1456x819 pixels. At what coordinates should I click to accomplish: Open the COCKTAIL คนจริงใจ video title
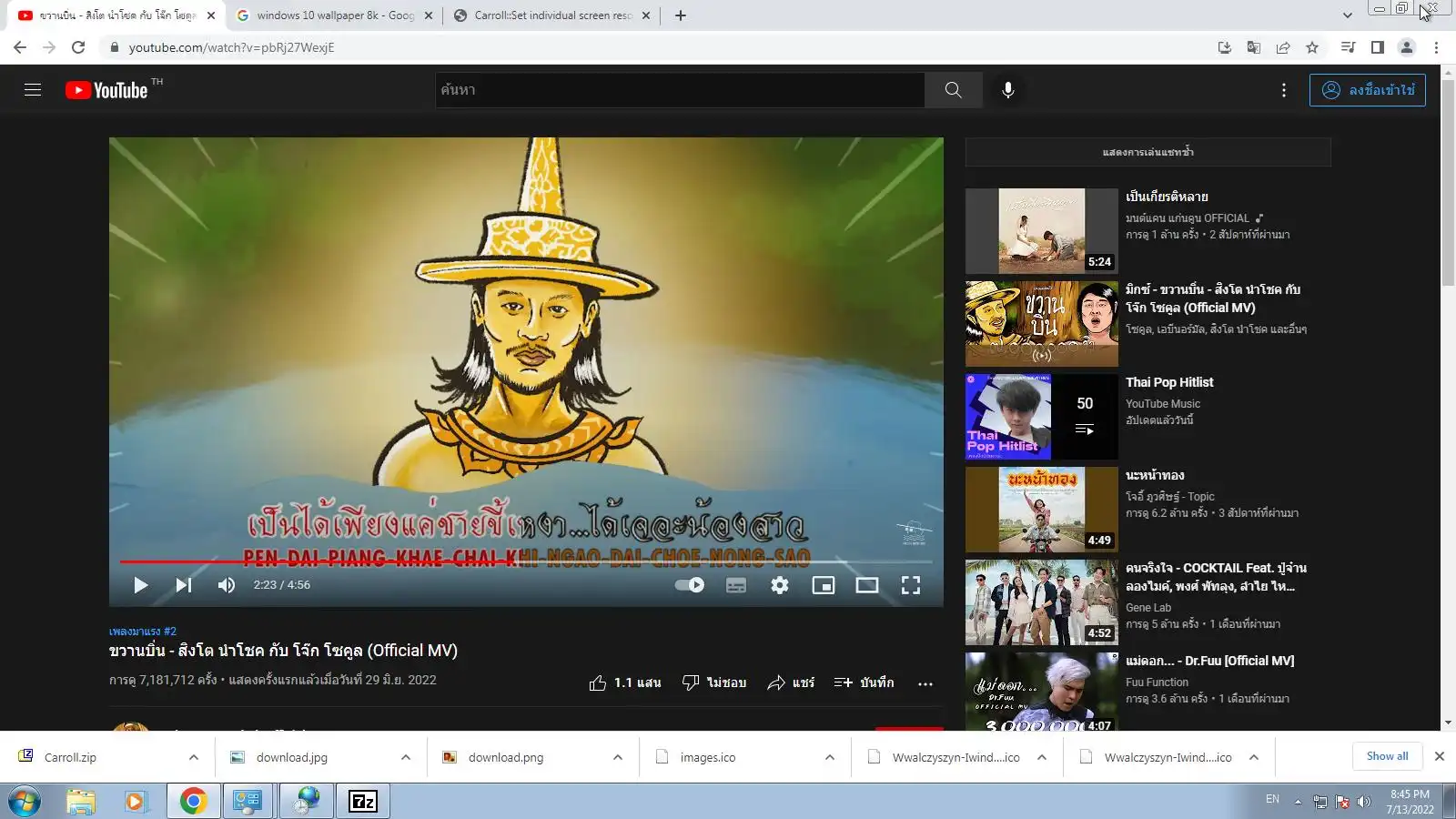pos(1216,577)
